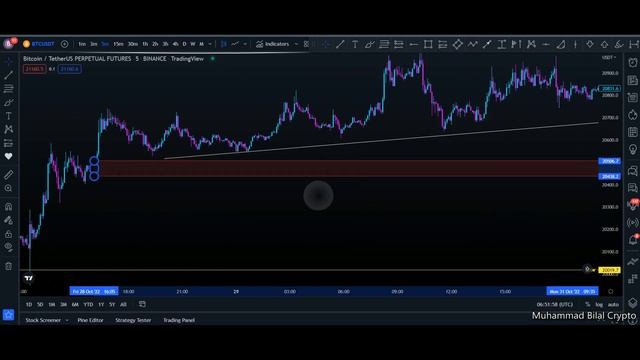This screenshot has width=640, height=360.
Task: Click the line chart style icon
Action: (x=235, y=44)
